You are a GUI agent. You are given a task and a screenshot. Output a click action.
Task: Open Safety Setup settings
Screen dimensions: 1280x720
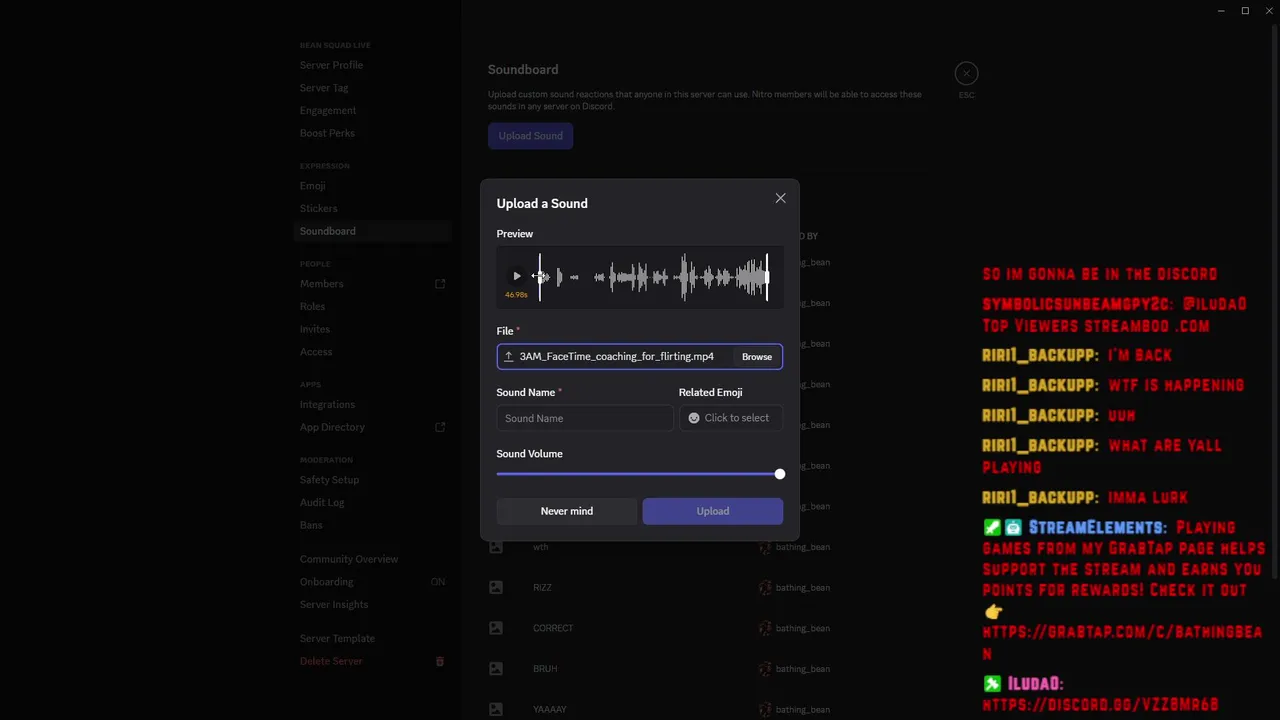click(x=329, y=480)
